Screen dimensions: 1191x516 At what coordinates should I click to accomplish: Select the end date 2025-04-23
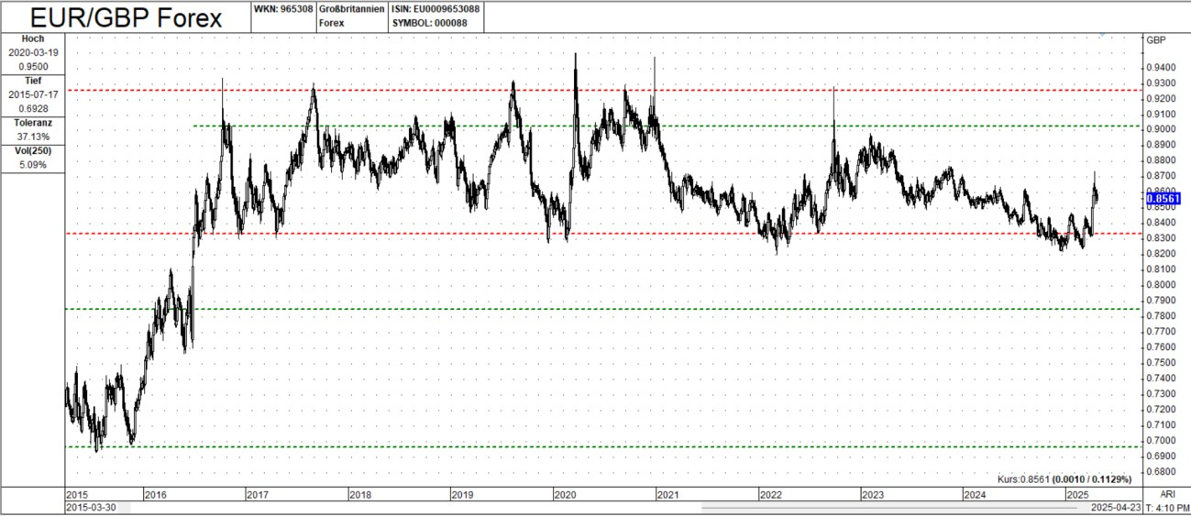click(x=1115, y=508)
